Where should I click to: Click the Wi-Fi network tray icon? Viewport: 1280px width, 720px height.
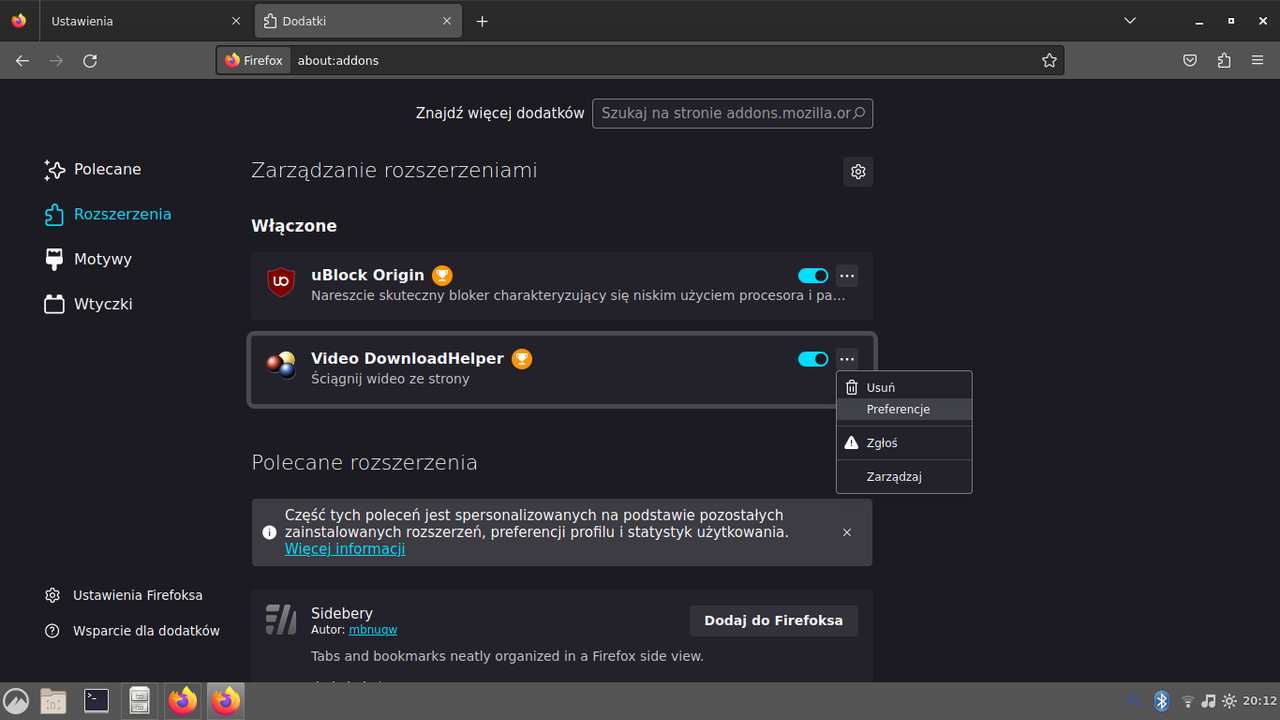pyautogui.click(x=1188, y=702)
